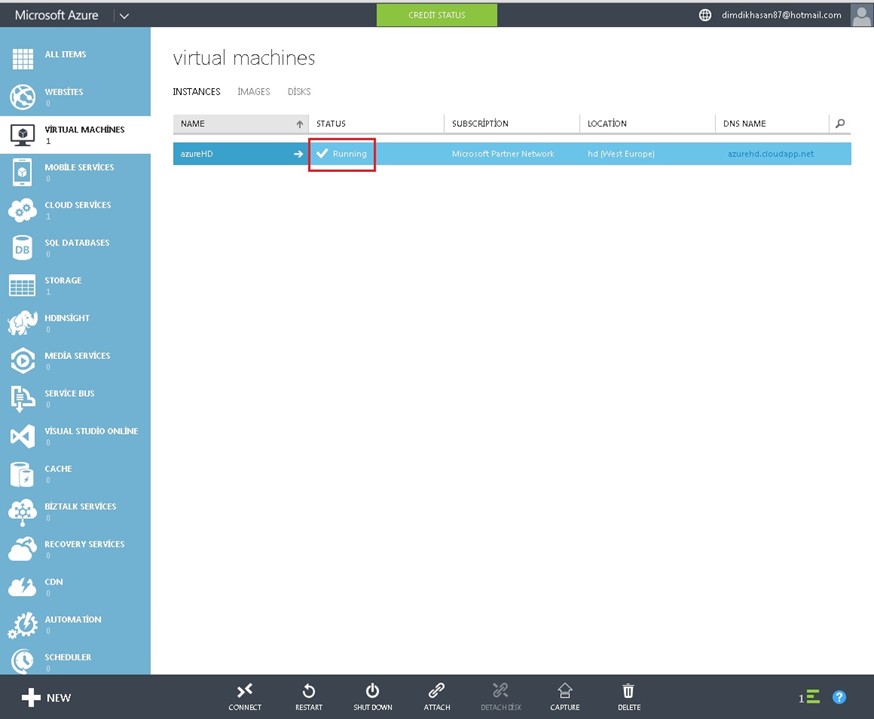Switch to the Disks tab
Screen dimensions: 874x719
pyautogui.click(x=299, y=92)
